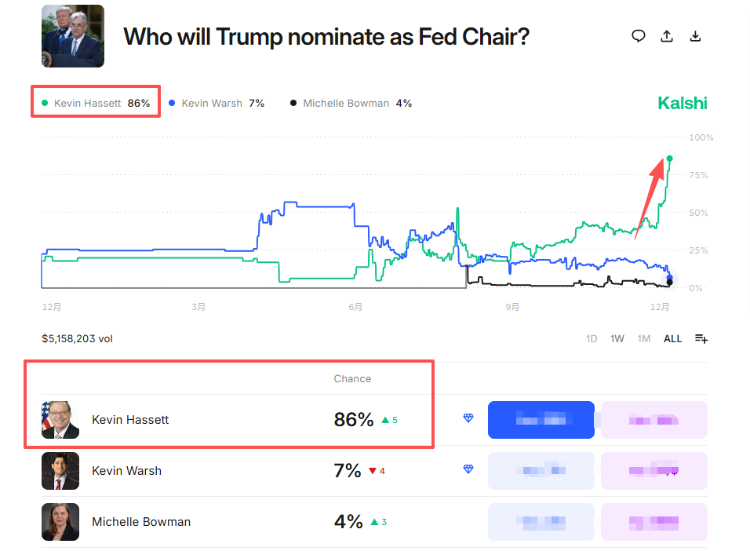
Task: Click the Trump and Powell market thumbnail
Action: (x=73, y=37)
